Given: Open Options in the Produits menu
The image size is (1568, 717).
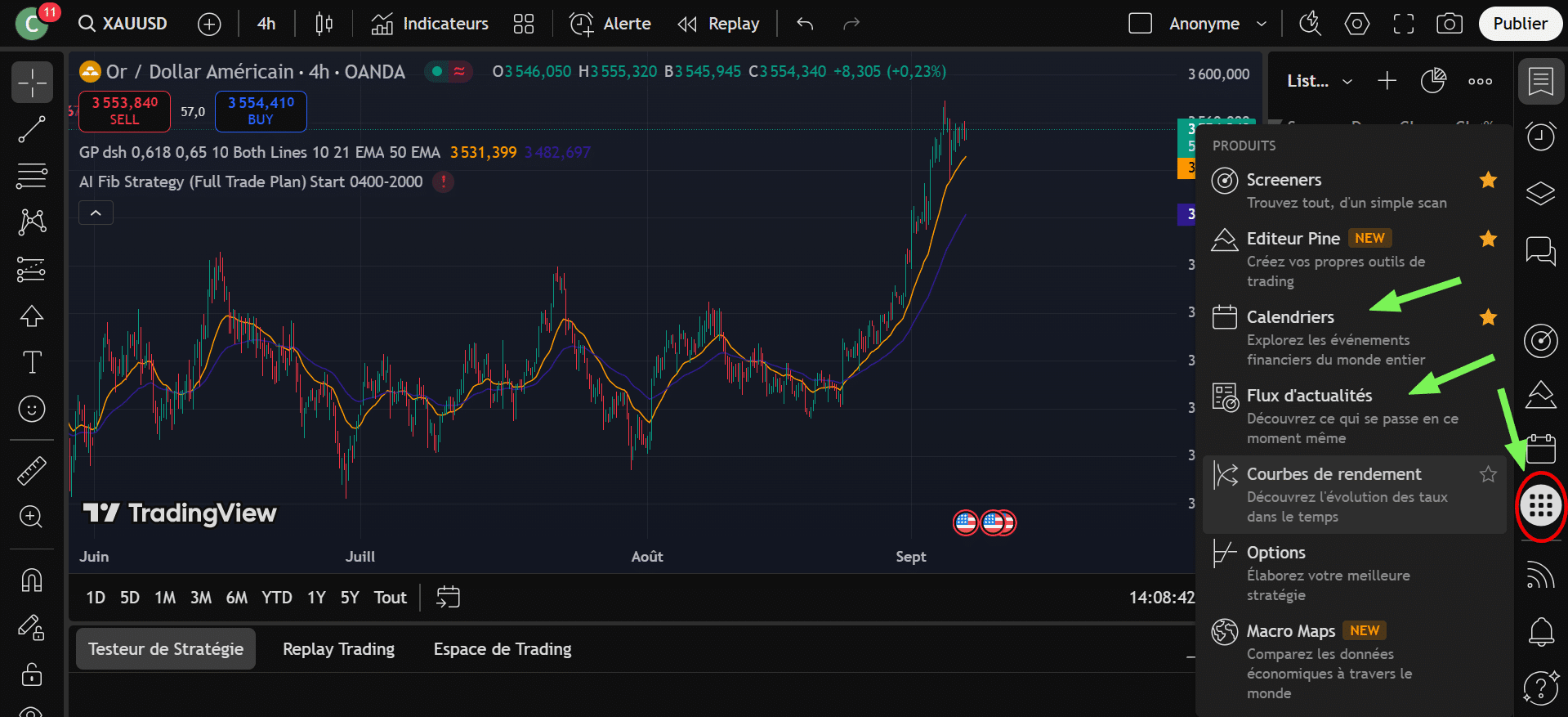Looking at the screenshot, I should [1275, 553].
